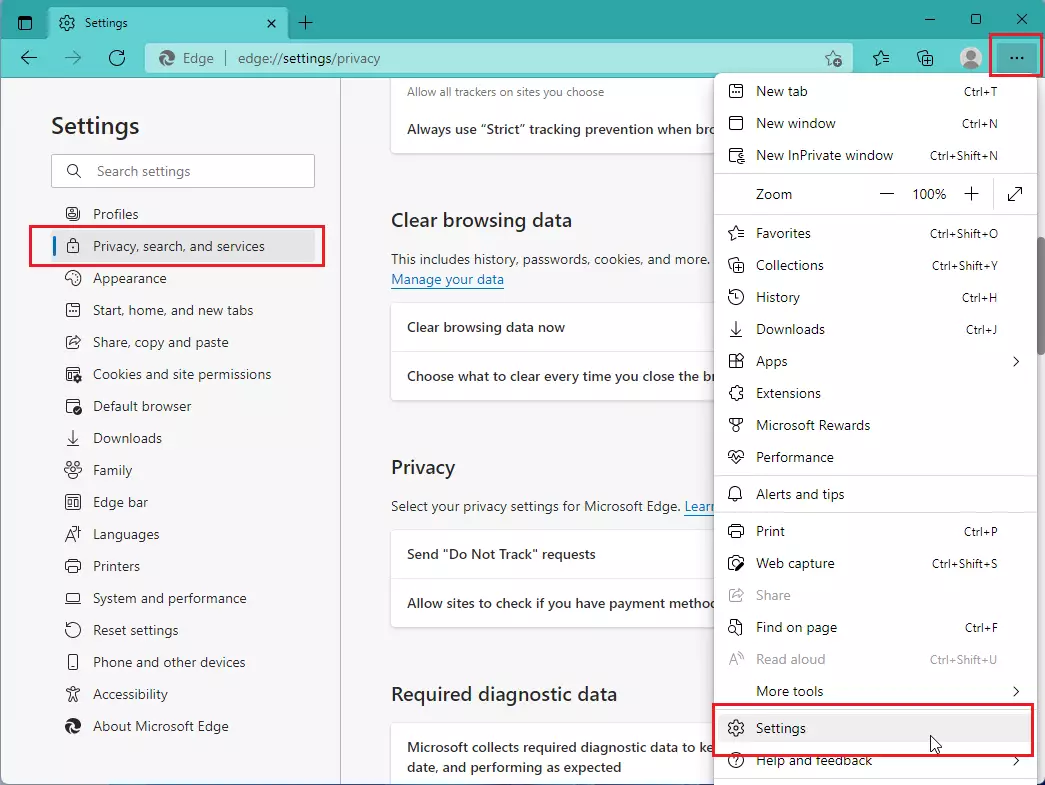This screenshot has width=1045, height=785.
Task: Click the profile avatar icon
Action: tap(970, 58)
